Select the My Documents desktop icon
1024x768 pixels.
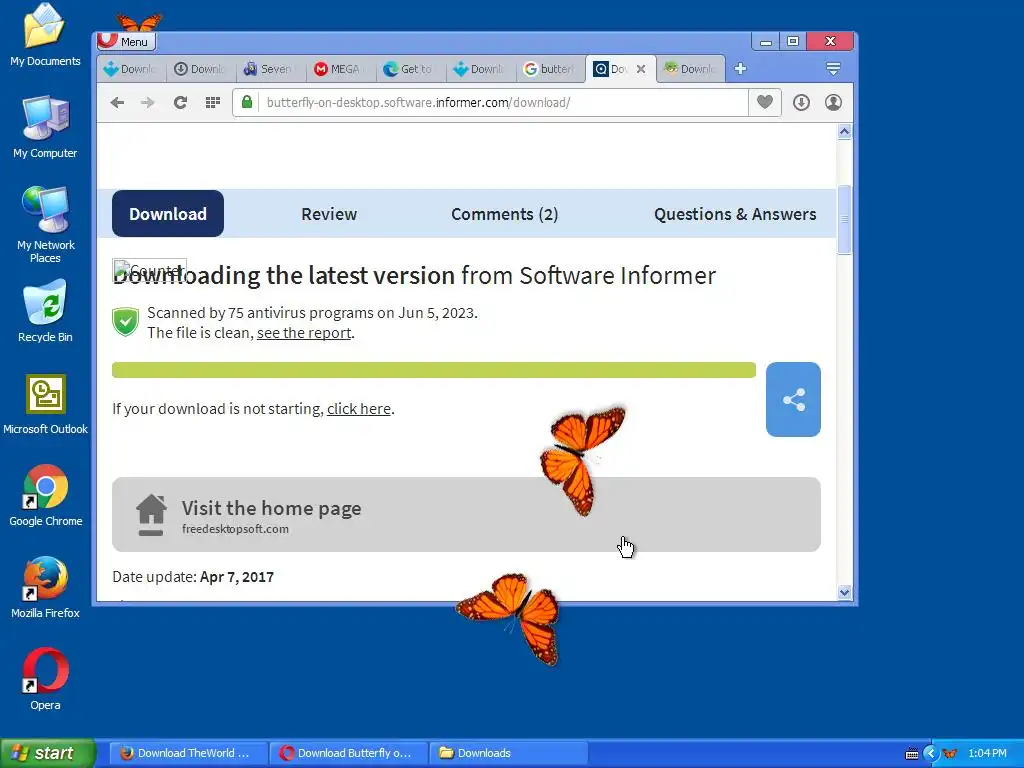point(45,36)
